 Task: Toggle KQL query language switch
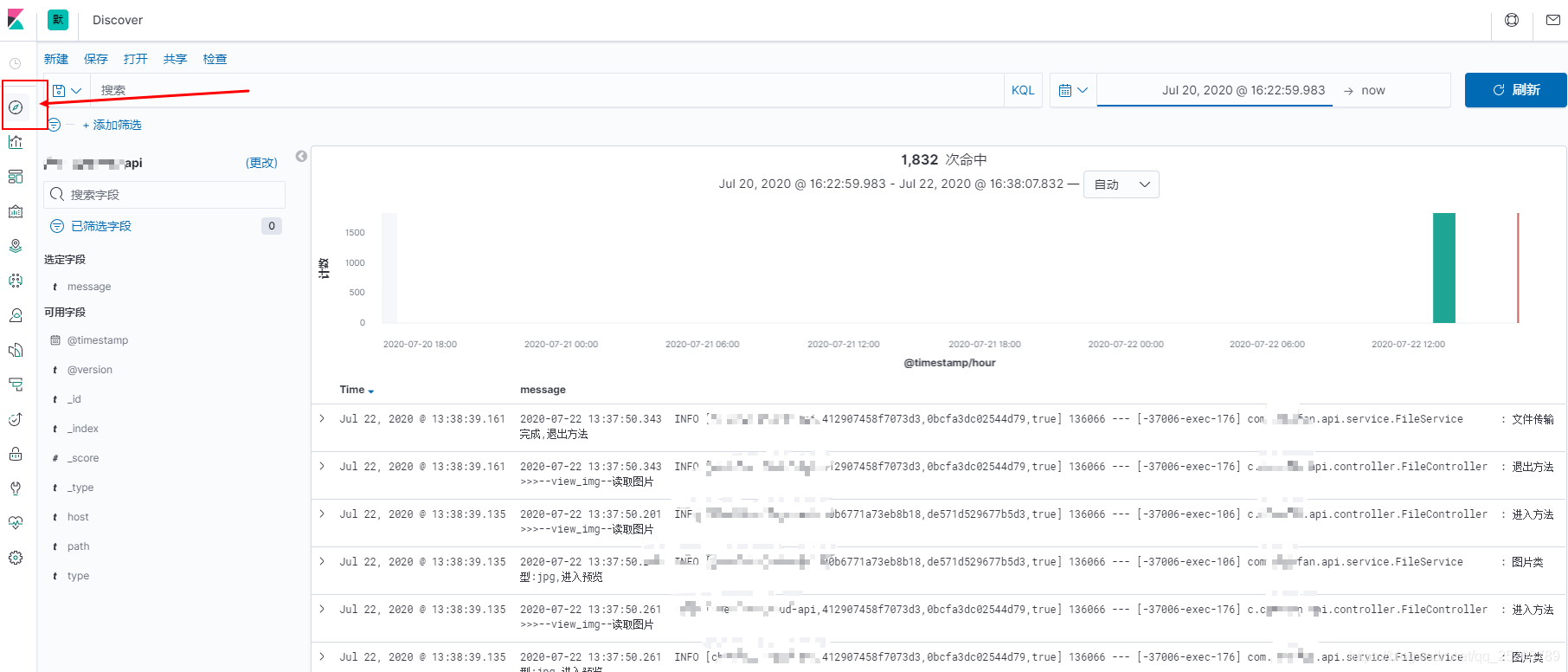tap(1023, 90)
